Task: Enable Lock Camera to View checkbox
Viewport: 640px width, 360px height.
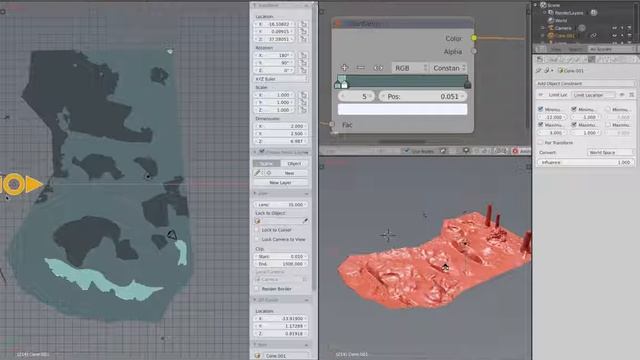Action: point(257,239)
